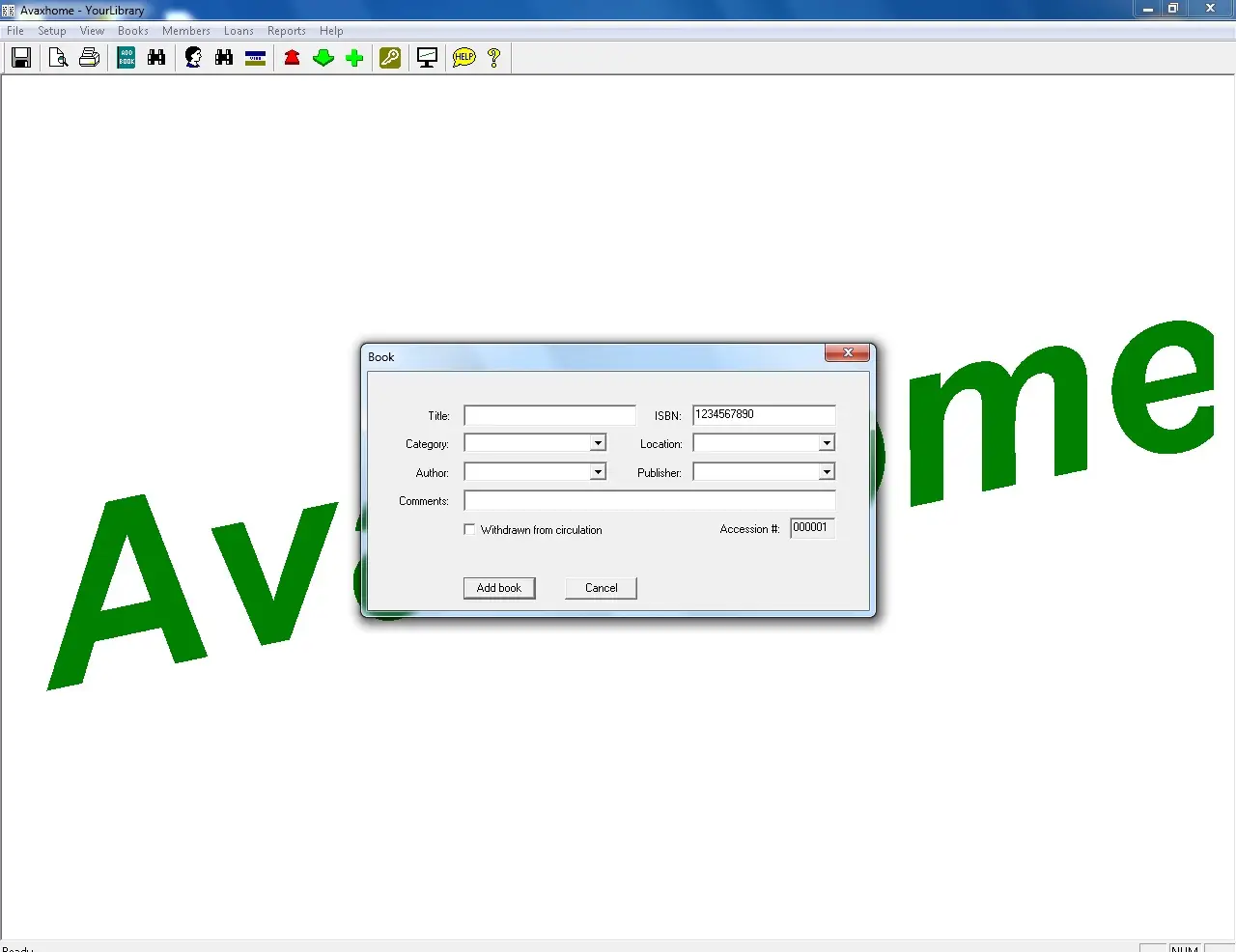Screen dimensions: 1236x952
Task: Click the green plus icon
Action: tap(354, 58)
